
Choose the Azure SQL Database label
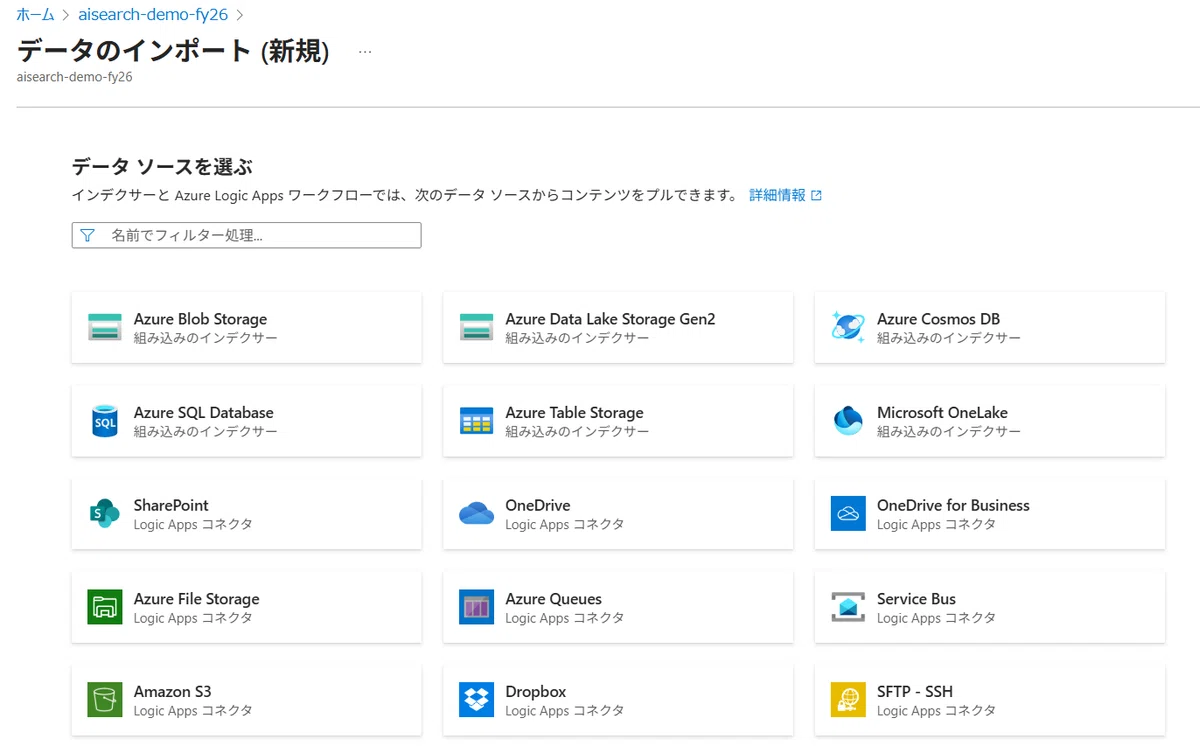tap(203, 412)
